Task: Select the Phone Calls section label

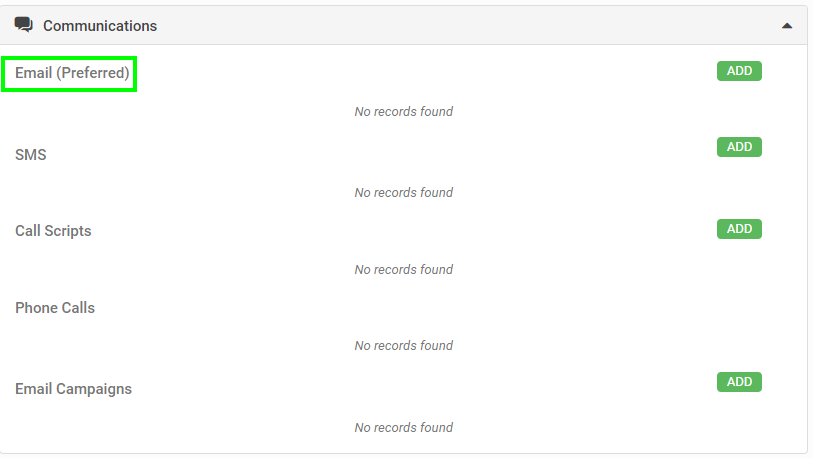Action: [55, 308]
